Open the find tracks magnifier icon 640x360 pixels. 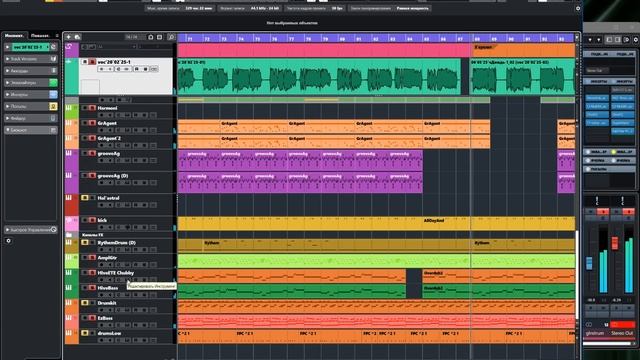(x=171, y=37)
